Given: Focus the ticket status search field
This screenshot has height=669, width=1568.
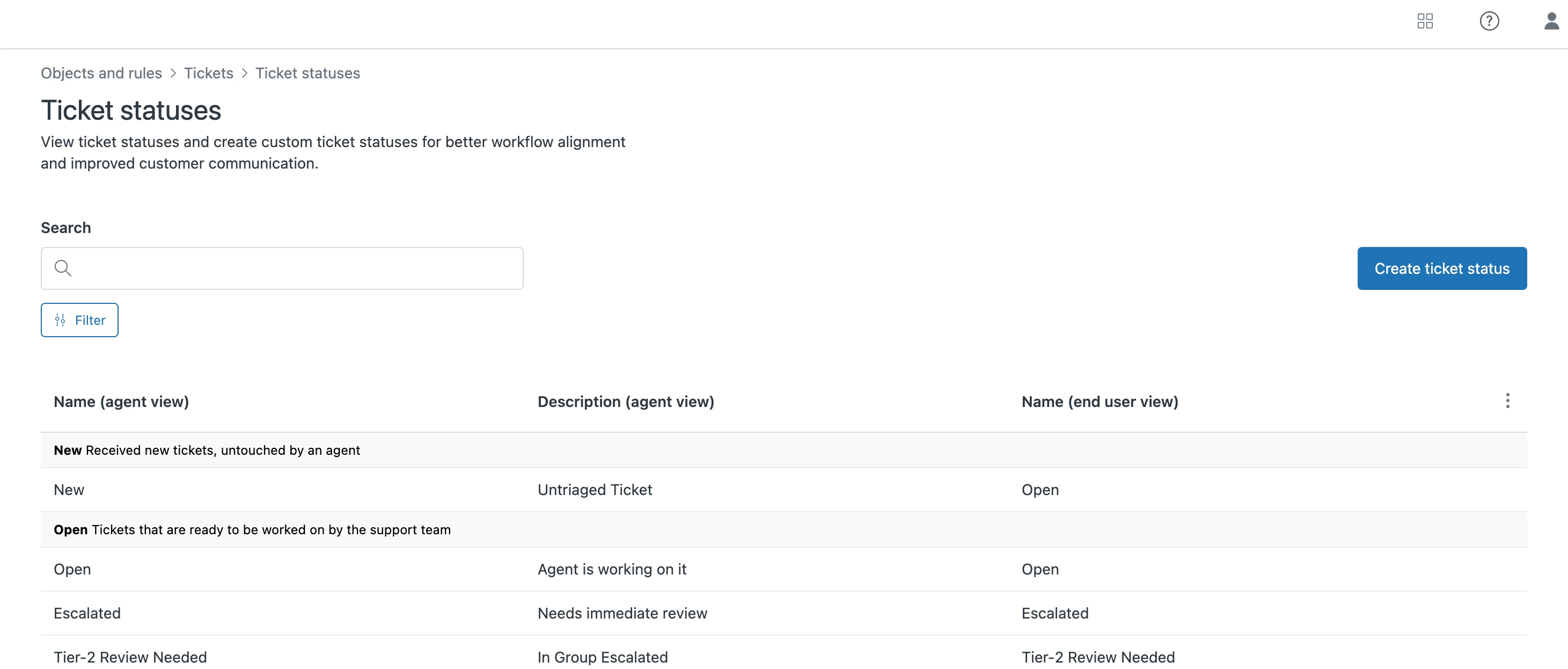Looking at the screenshot, I should [x=292, y=268].
